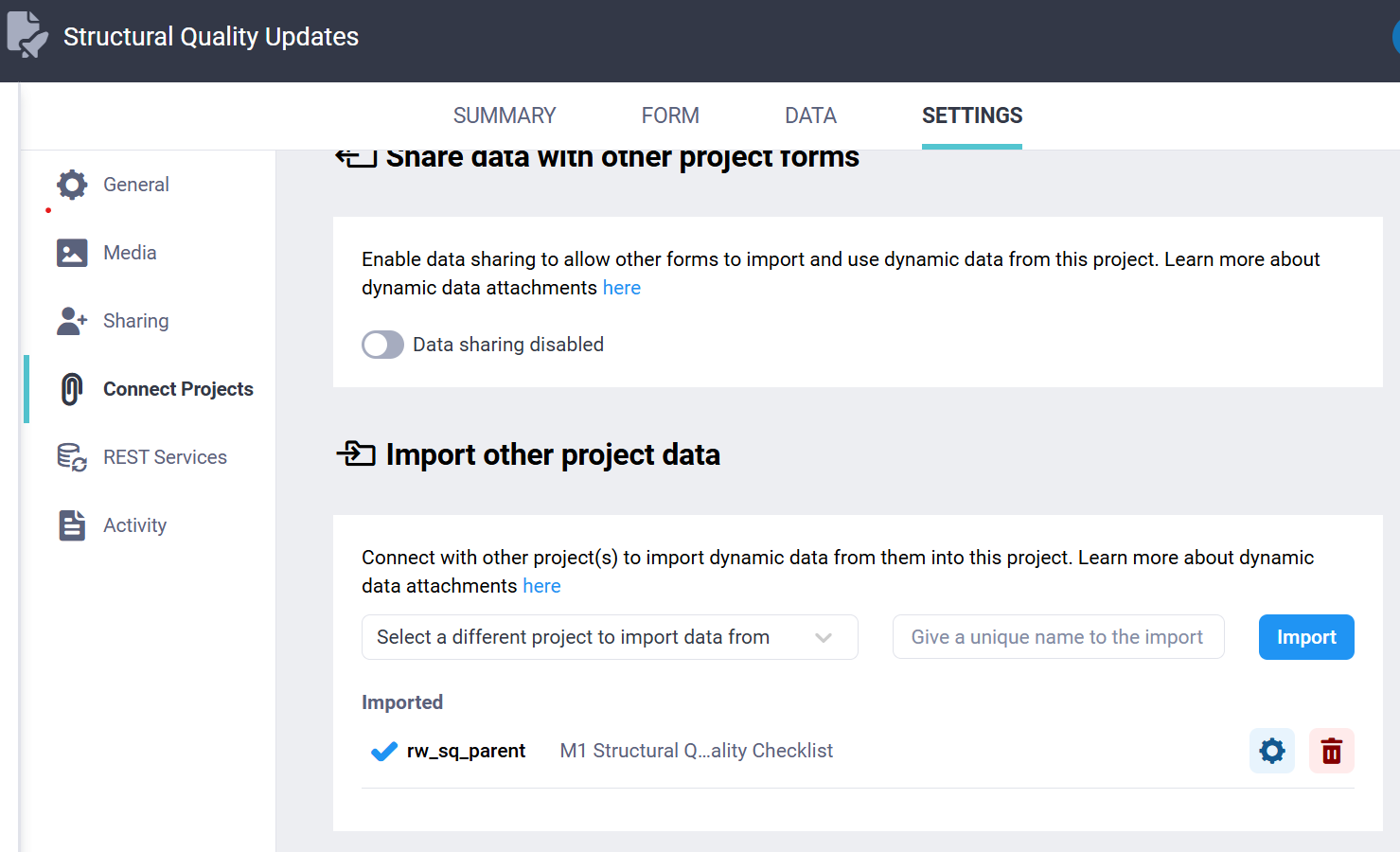1400x852 pixels.
Task: Click the Media image icon in sidebar
Action: (x=72, y=253)
